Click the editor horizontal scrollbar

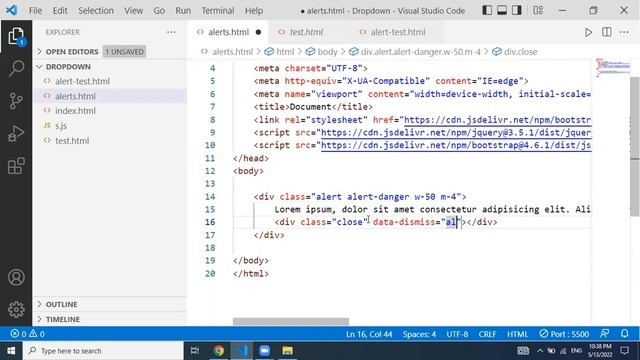[x=291, y=322]
